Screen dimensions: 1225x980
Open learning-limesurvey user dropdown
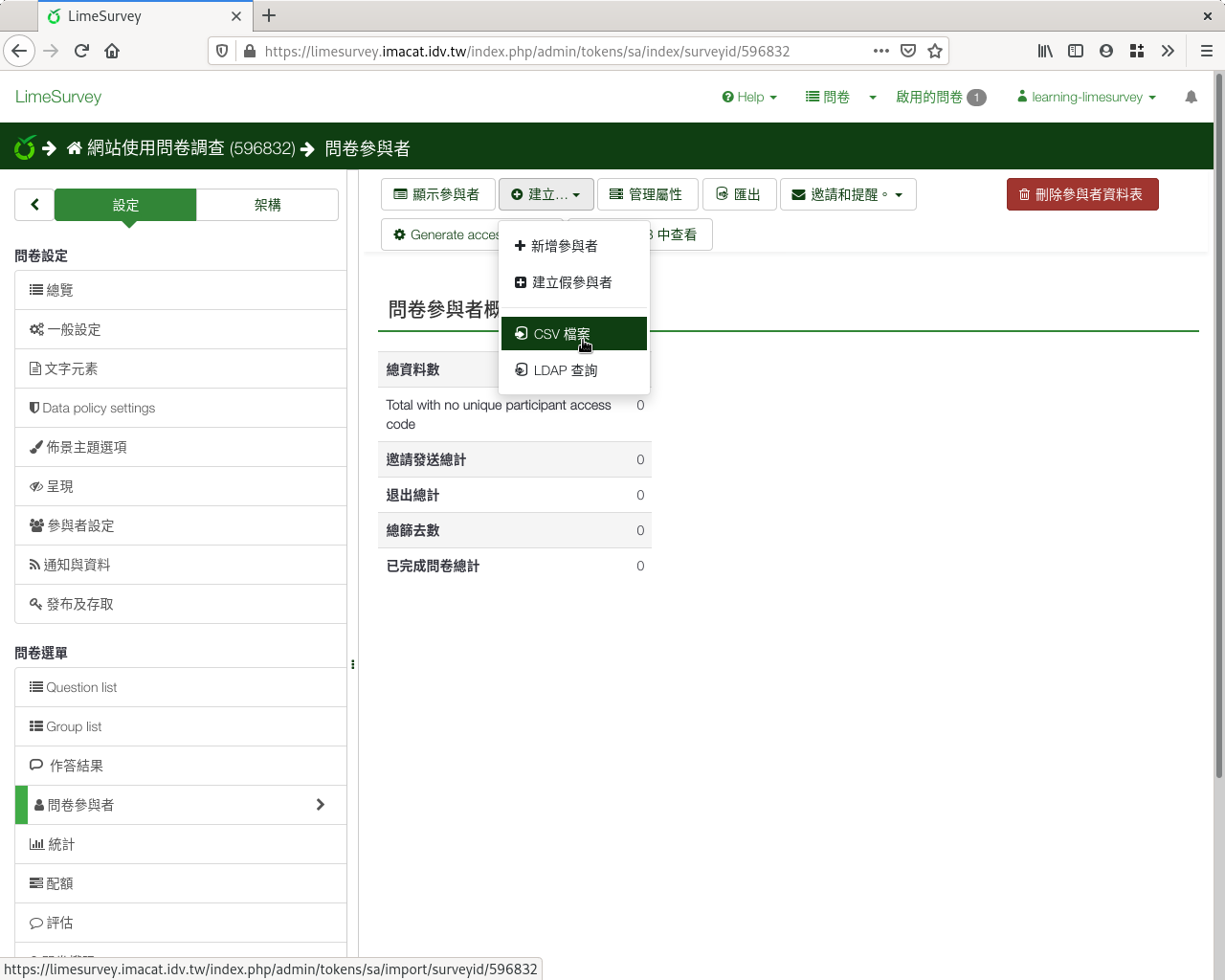pos(1086,97)
